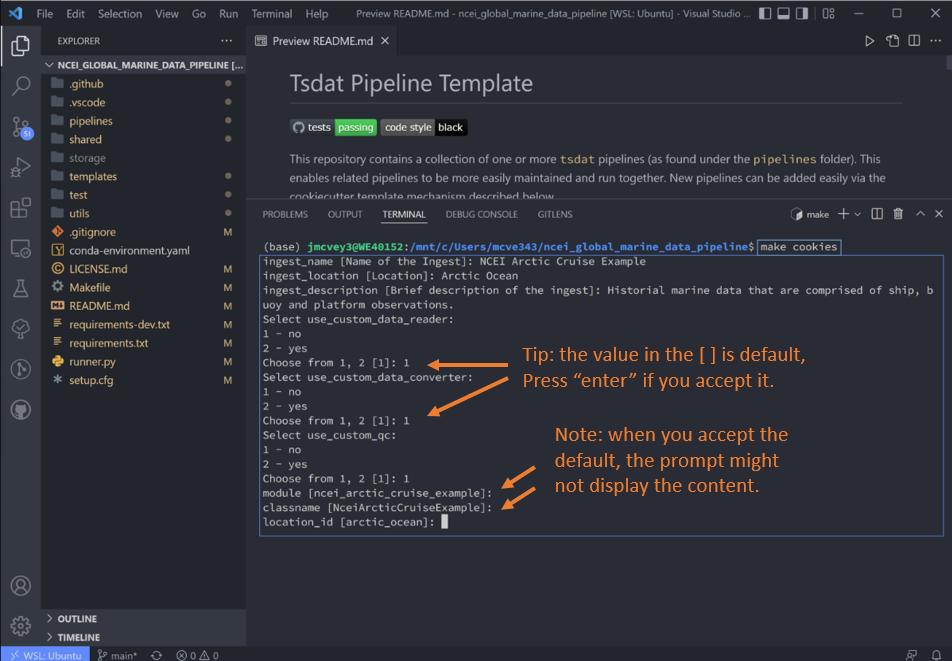Viewport: 952px width, 661px height.
Task: Open the Testing beaker icon view
Action: click(21, 288)
